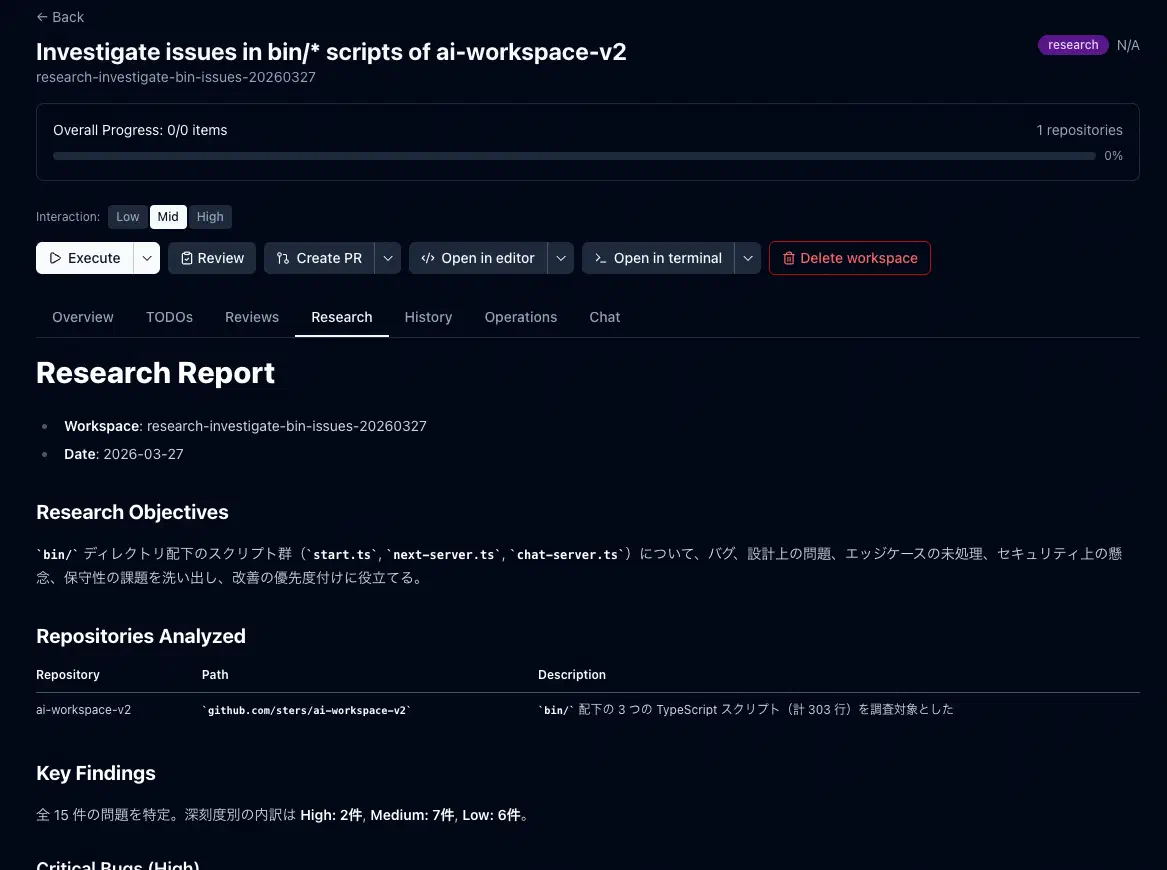Screen dimensions: 1167x870
Task: Click the Operations tab
Action: pos(520,317)
